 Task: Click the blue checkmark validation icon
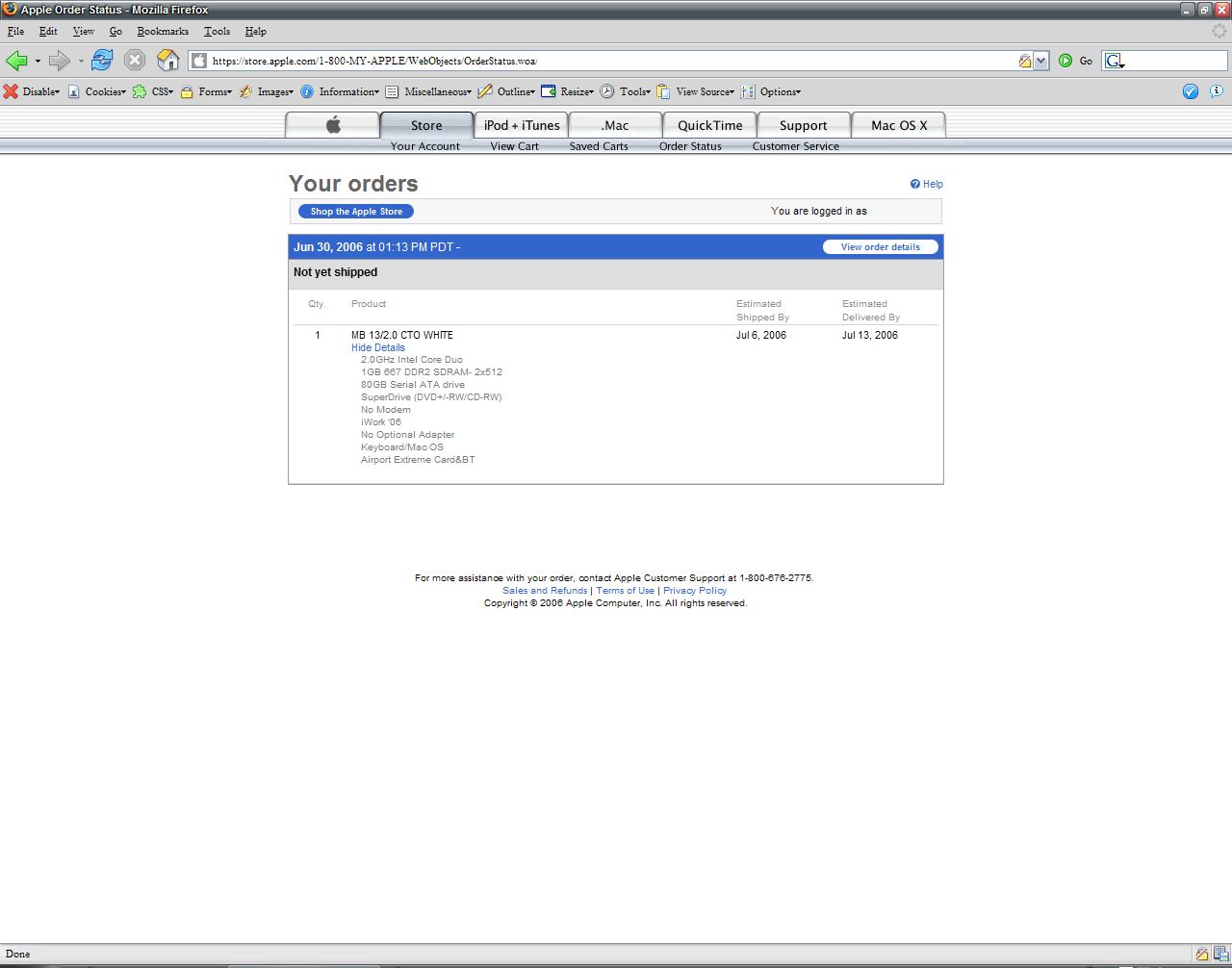(x=1191, y=91)
